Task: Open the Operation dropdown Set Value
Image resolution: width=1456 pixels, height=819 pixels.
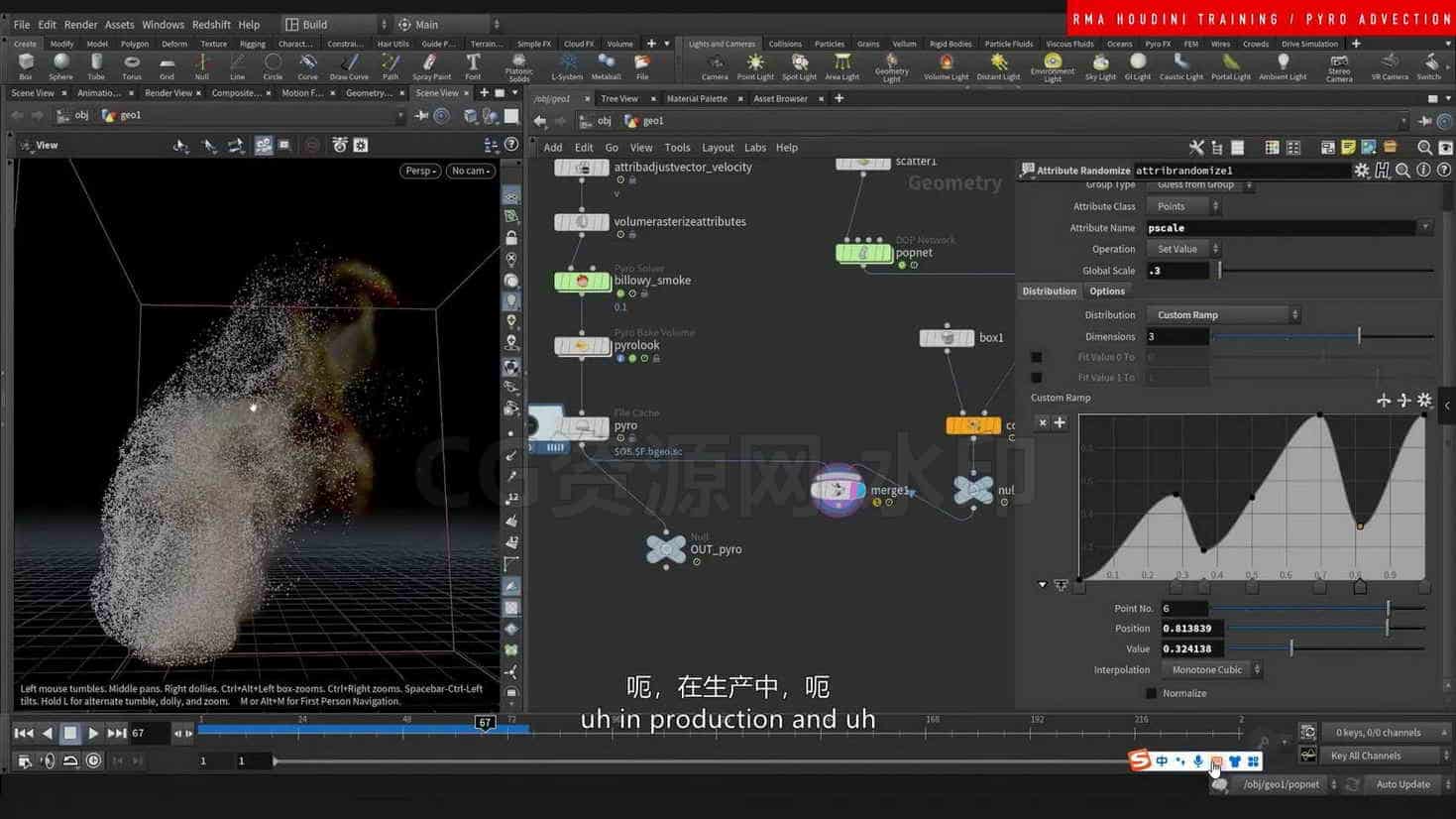Action: (x=1184, y=249)
